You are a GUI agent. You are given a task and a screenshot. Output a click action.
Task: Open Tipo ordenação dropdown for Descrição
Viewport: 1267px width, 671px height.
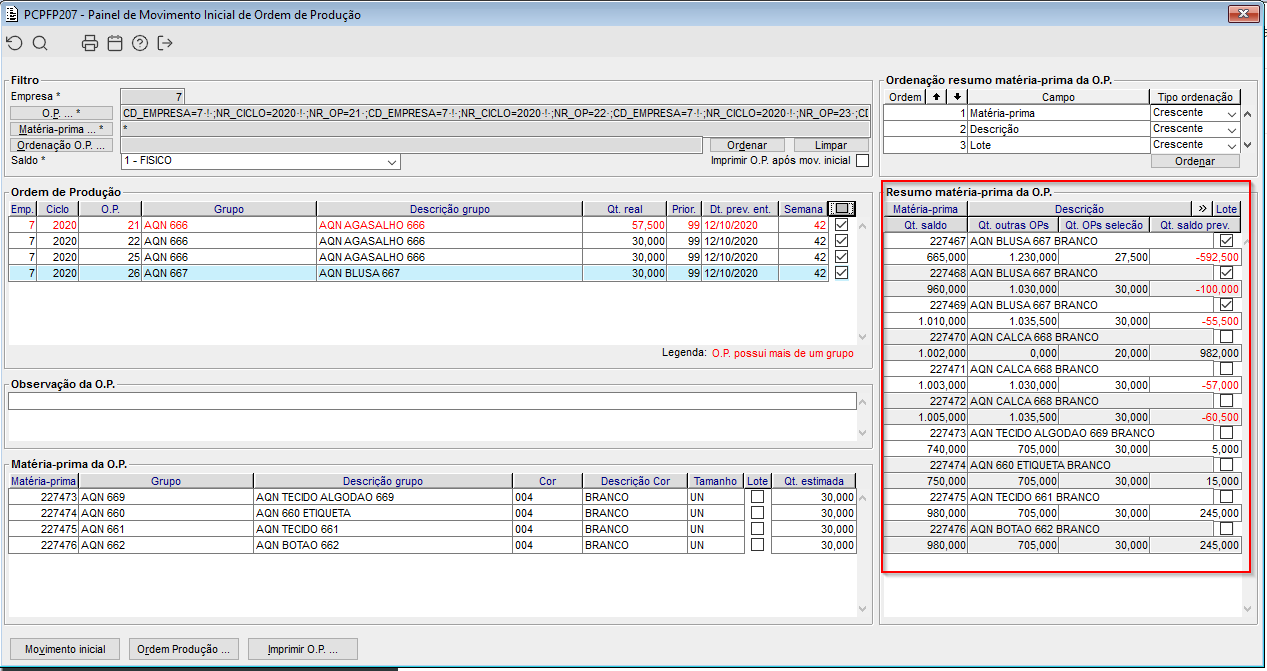click(x=1232, y=129)
